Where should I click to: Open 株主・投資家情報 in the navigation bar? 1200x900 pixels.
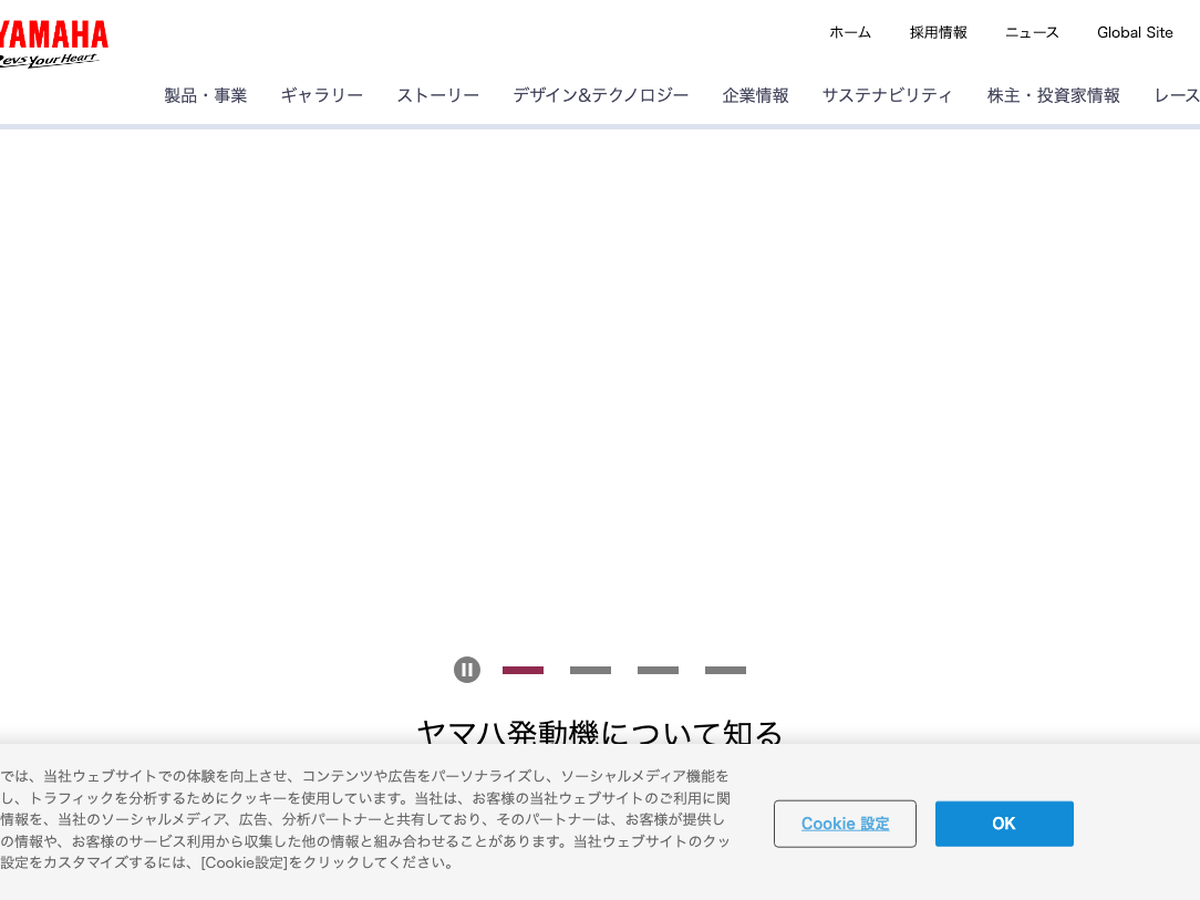(1053, 96)
